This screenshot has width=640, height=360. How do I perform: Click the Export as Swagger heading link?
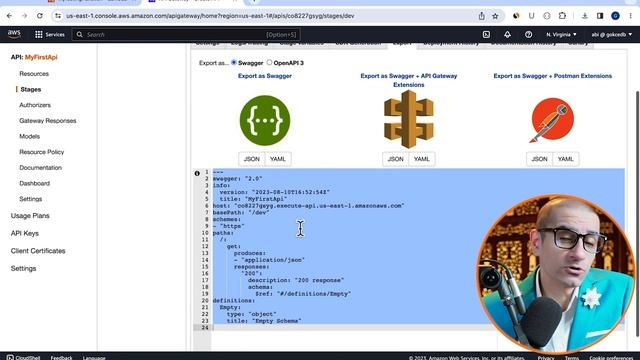click(265, 76)
